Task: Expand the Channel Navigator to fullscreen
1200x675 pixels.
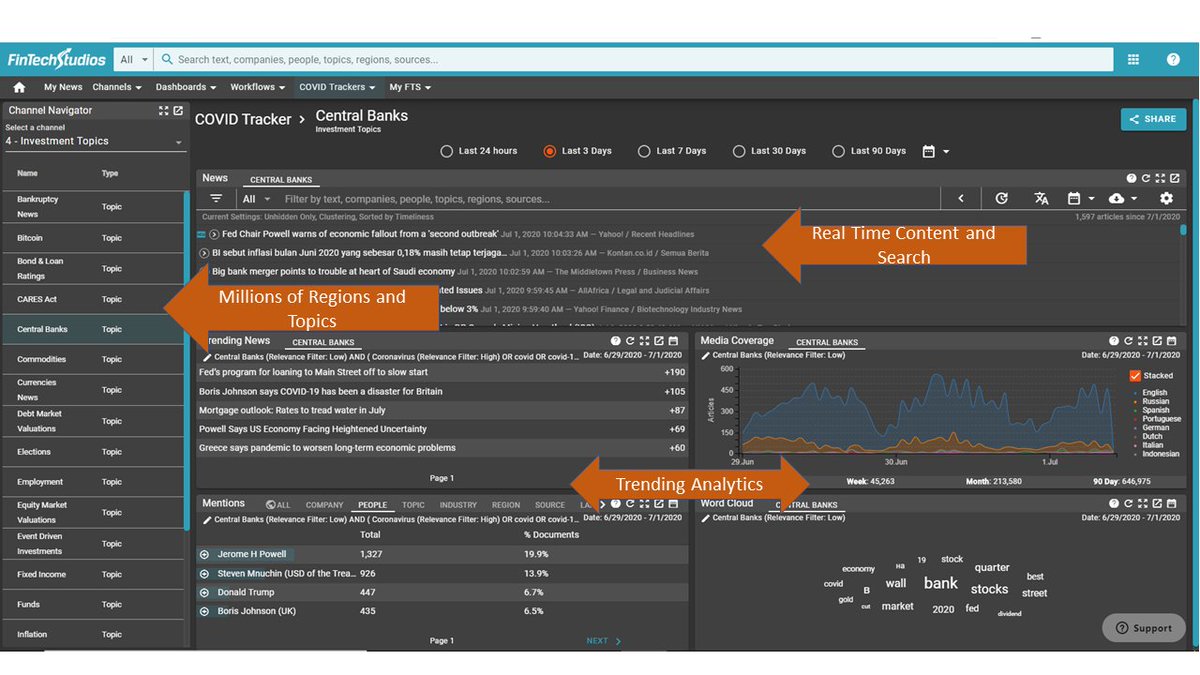Action: pyautogui.click(x=164, y=111)
